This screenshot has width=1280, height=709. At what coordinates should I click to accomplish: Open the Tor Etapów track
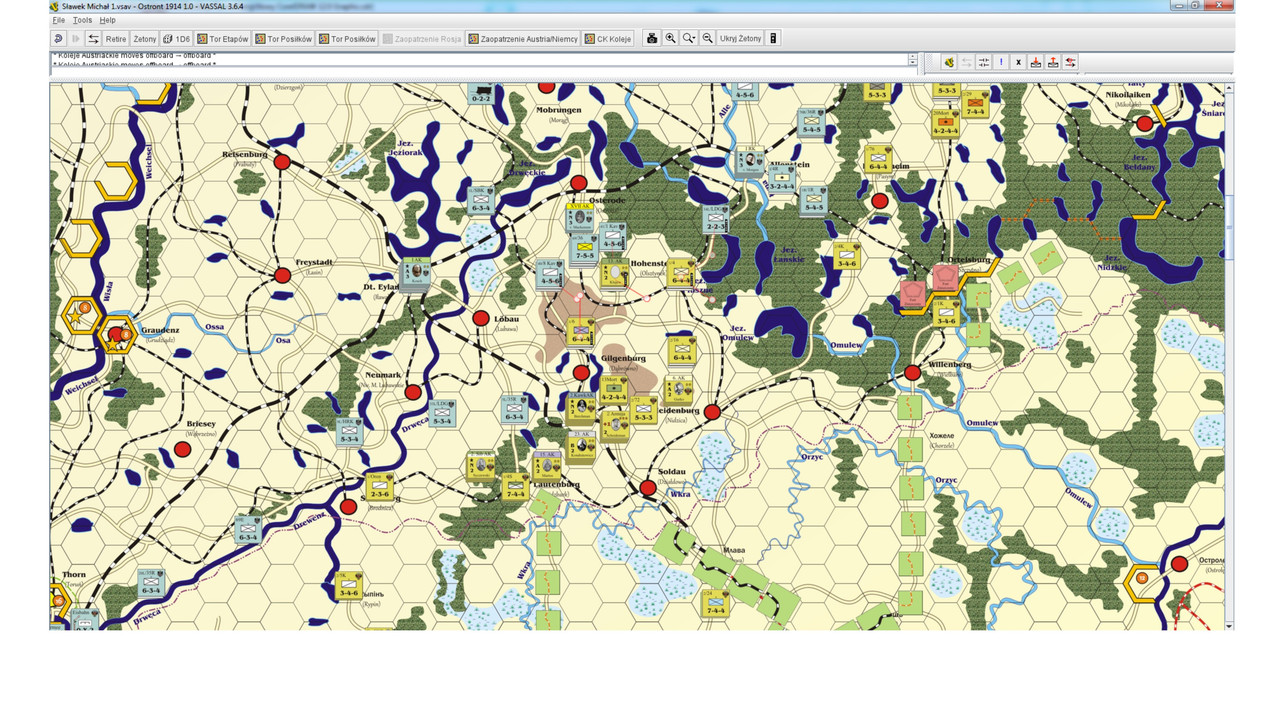pos(223,39)
